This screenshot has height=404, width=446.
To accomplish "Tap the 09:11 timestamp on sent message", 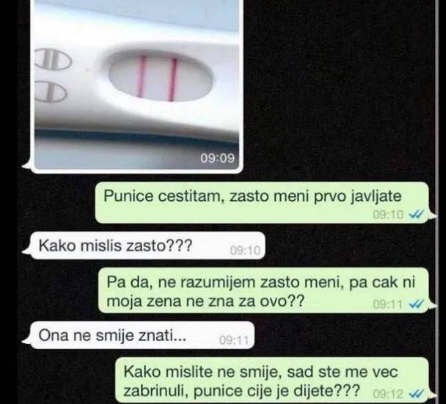I will point(388,304).
